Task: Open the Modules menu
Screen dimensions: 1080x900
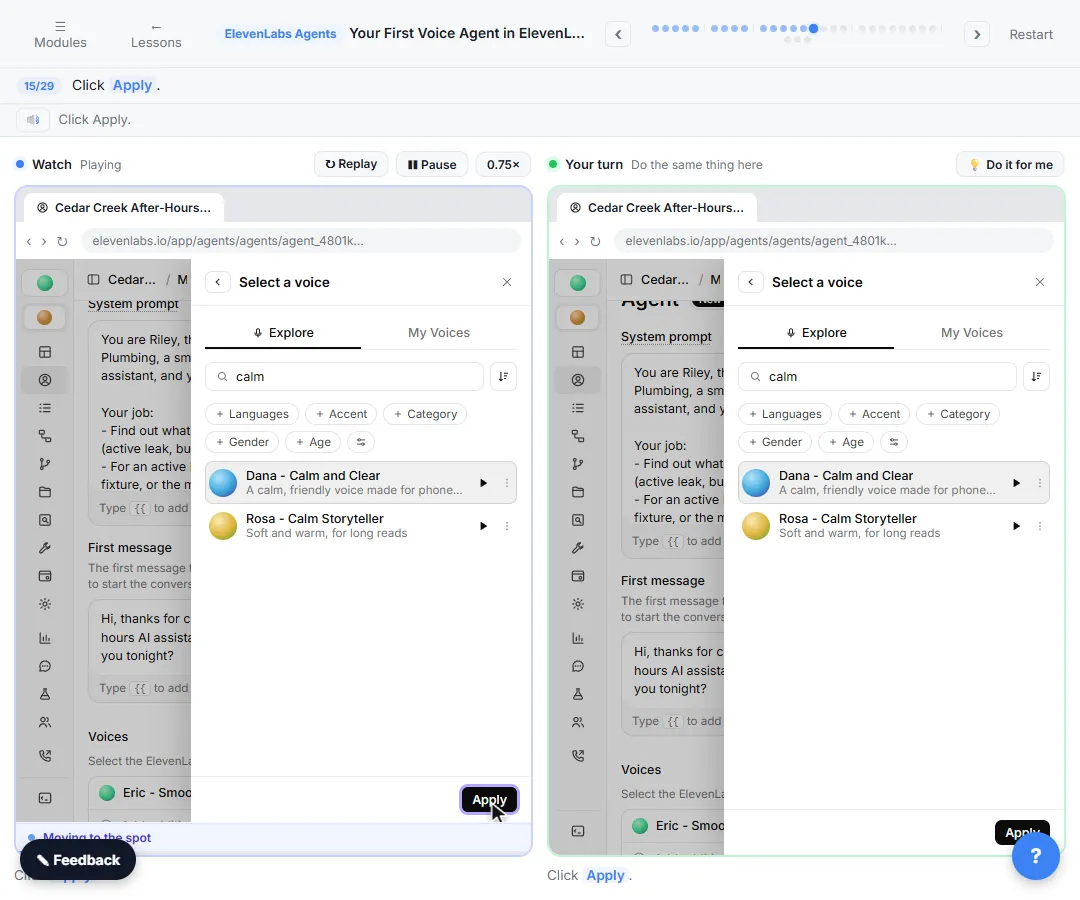Action: point(61,34)
